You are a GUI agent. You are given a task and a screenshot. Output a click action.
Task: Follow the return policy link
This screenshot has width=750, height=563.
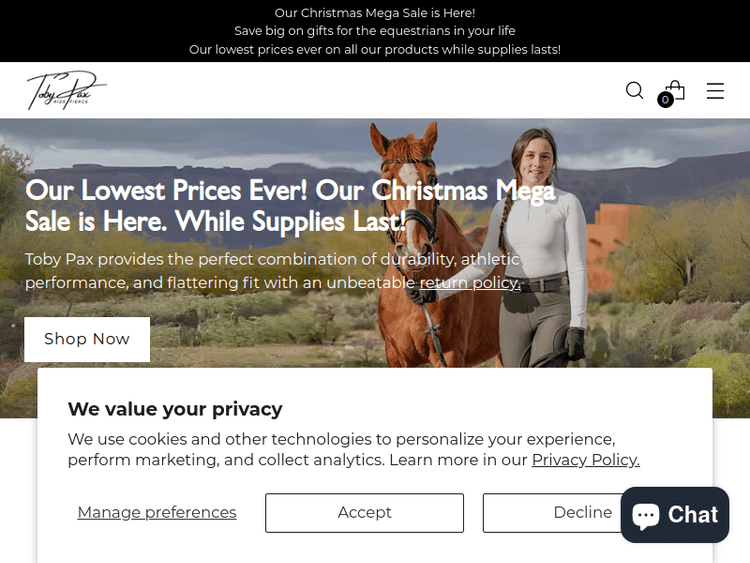click(470, 283)
